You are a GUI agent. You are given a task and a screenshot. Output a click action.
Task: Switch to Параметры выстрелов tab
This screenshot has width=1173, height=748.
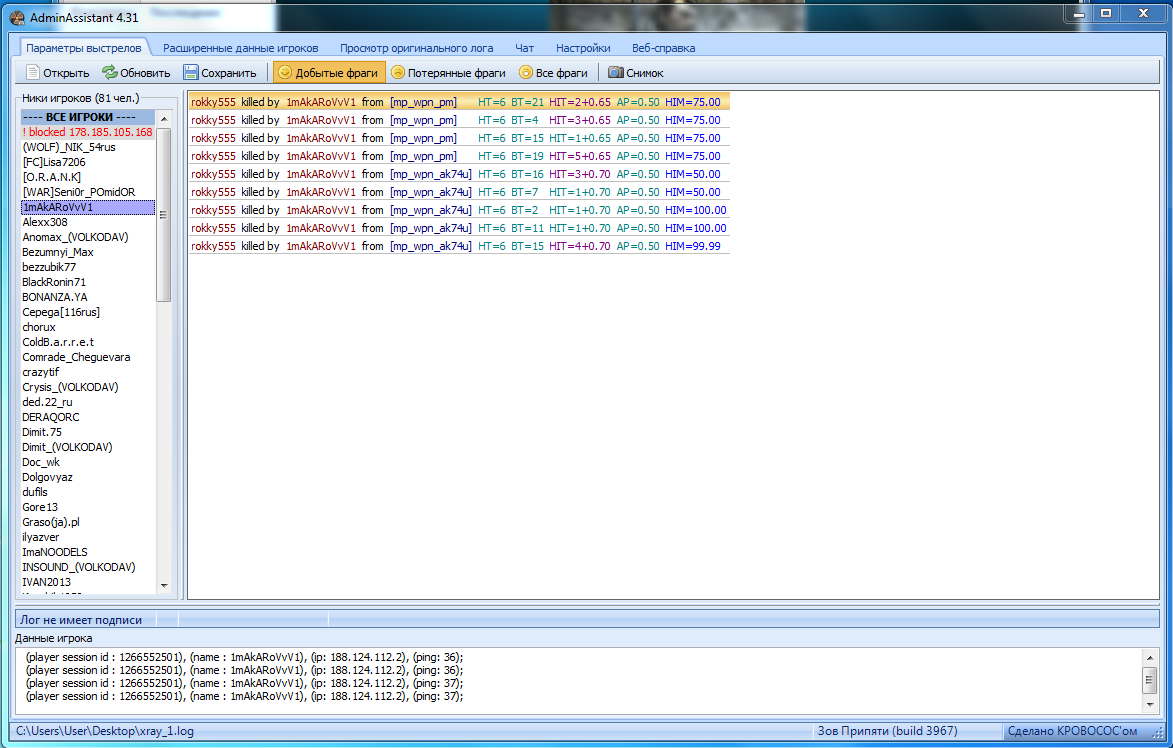[x=84, y=48]
